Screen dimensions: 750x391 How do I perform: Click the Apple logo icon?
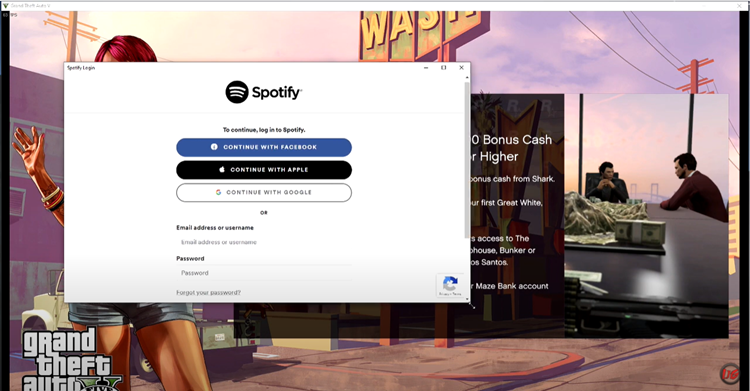pyautogui.click(x=222, y=169)
